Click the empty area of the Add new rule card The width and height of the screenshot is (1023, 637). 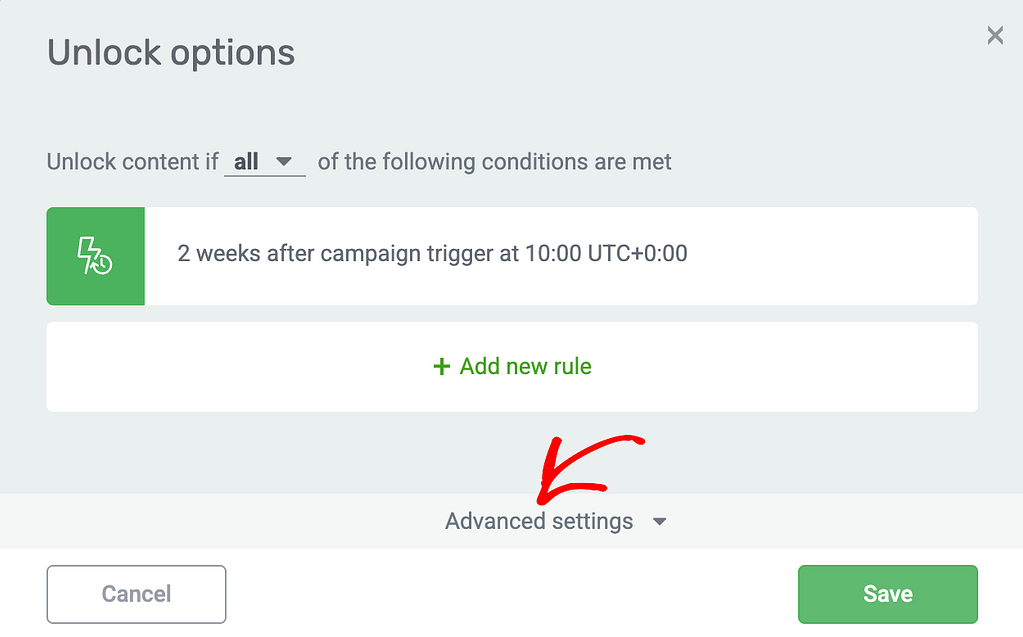pos(783,366)
